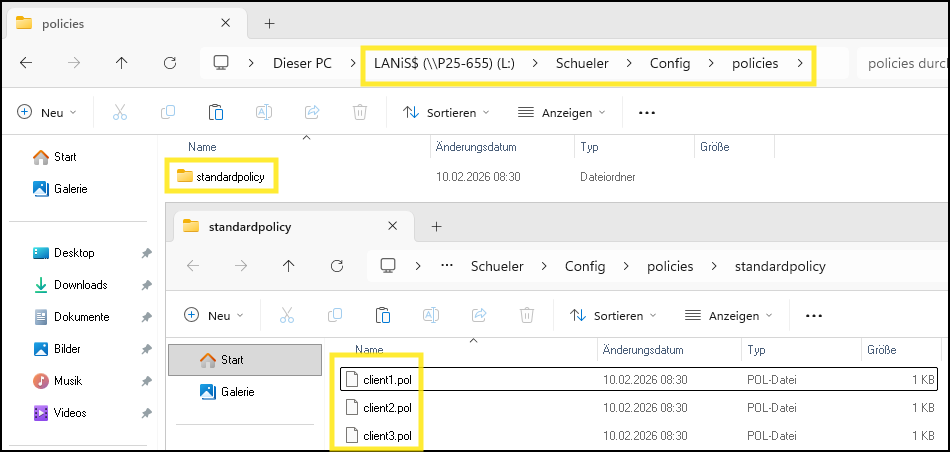
Task: Sort by Änderungsdatum column in standardpolicy window
Action: click(x=643, y=350)
